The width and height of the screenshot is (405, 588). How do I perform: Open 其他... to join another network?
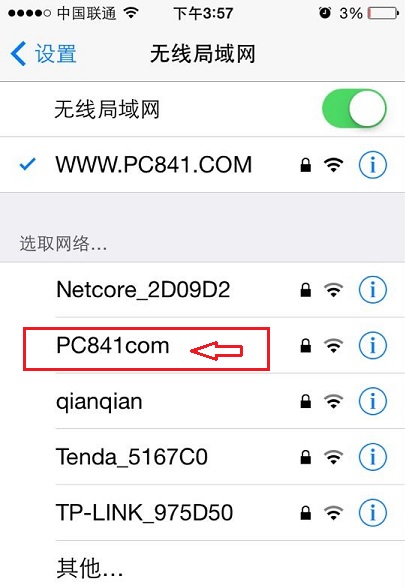click(202, 564)
